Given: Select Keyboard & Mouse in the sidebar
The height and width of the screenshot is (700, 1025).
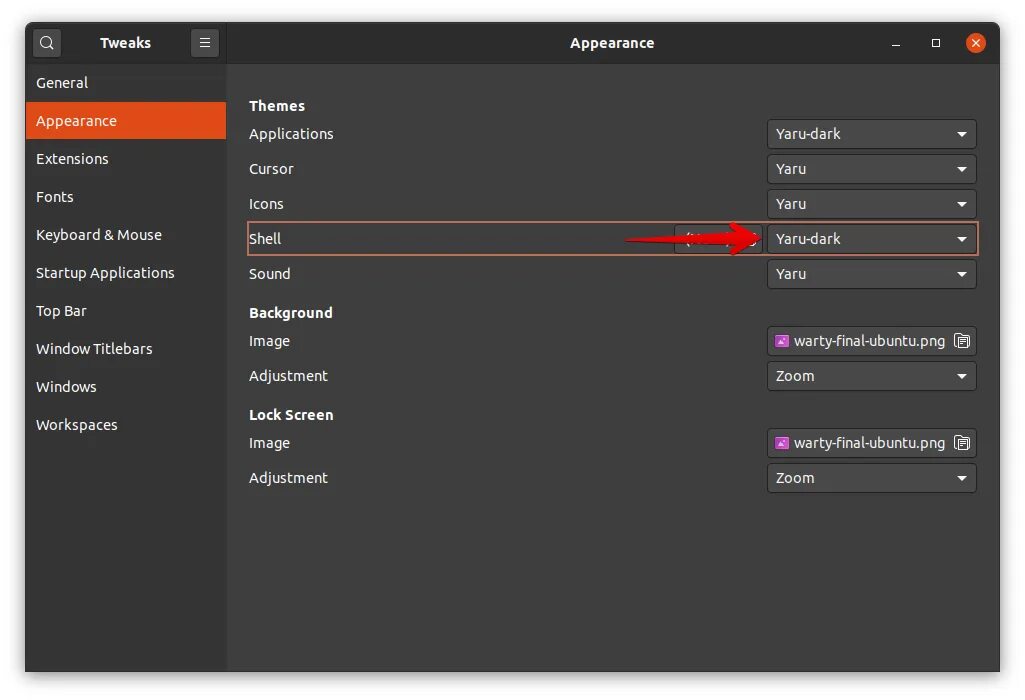Looking at the screenshot, I should (99, 235).
